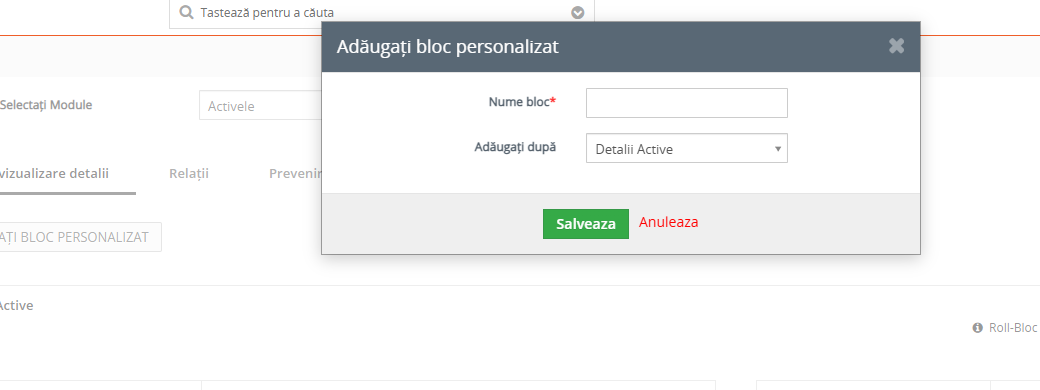Cancel with the Anuleaza link
1040x390 pixels.
[x=669, y=222]
